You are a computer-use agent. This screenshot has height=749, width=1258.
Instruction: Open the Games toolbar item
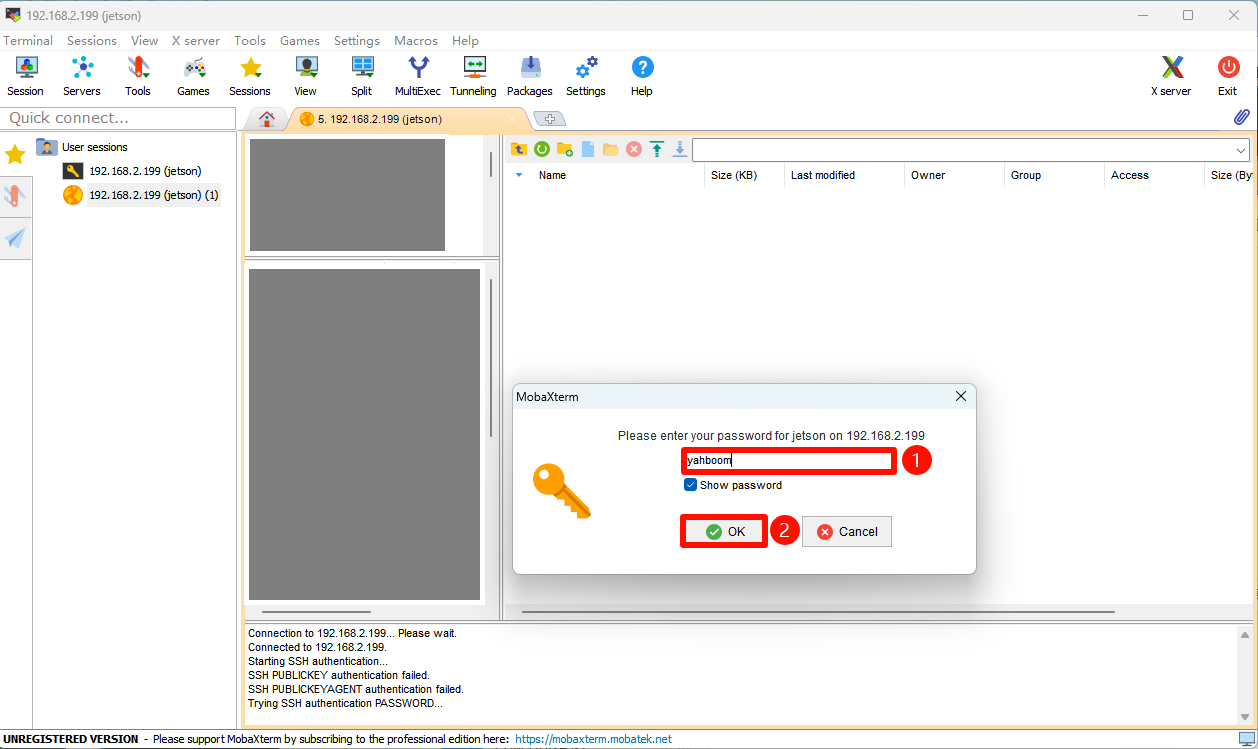pos(193,75)
